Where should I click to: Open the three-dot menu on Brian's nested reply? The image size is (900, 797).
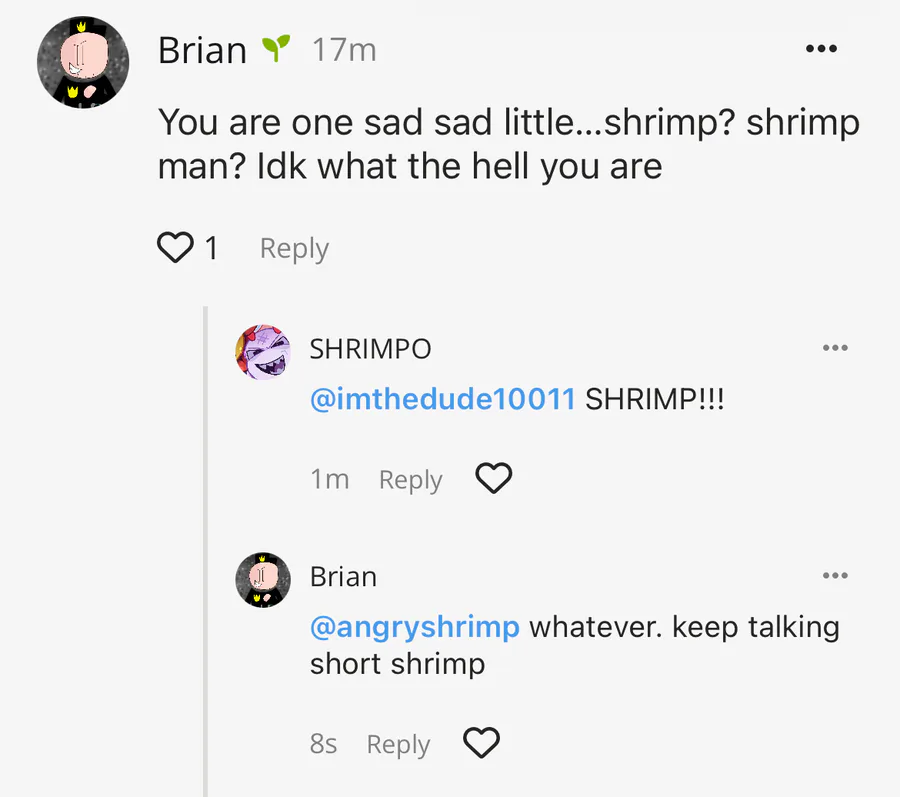coord(834,576)
